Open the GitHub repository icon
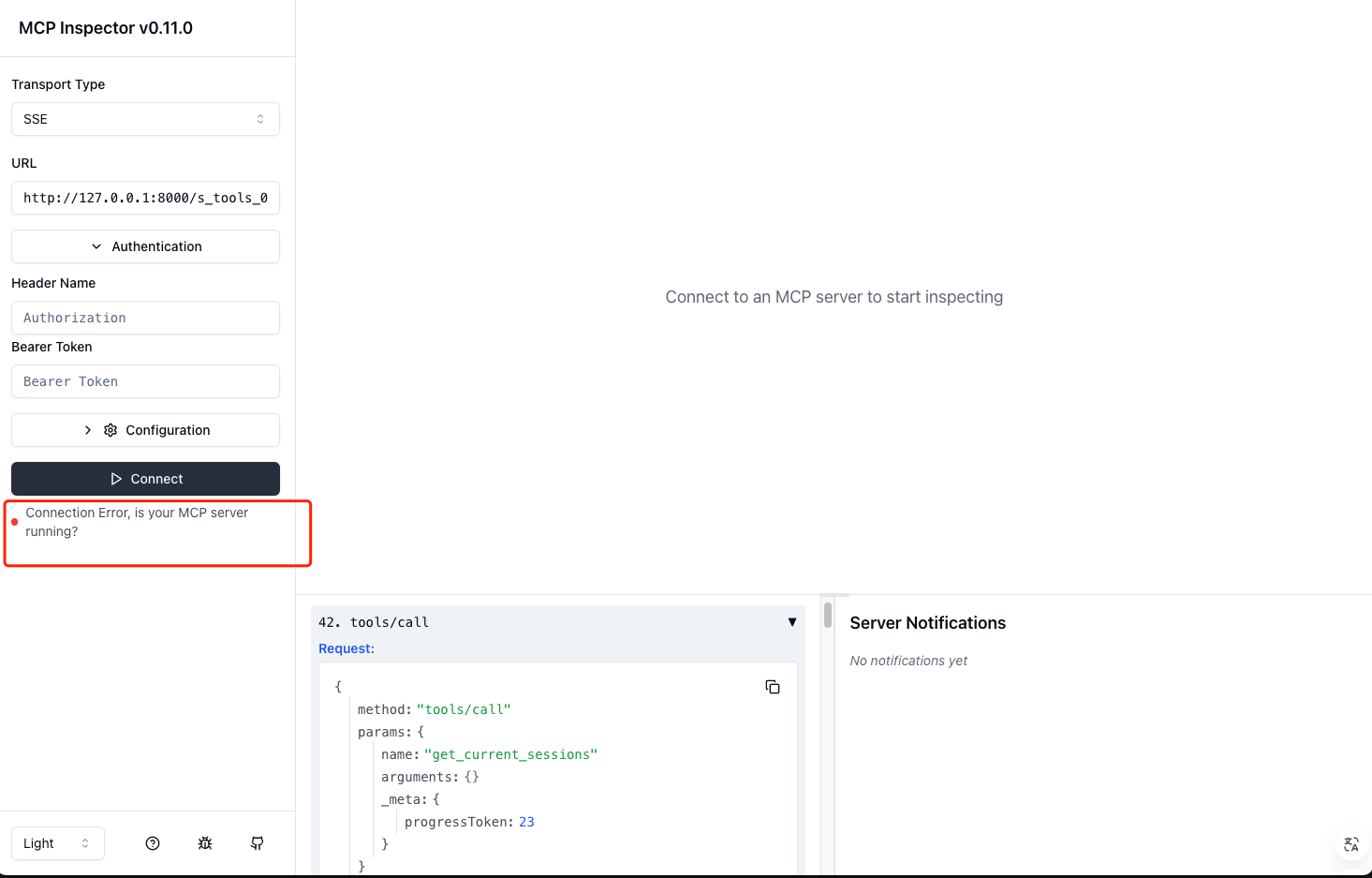 [x=258, y=843]
